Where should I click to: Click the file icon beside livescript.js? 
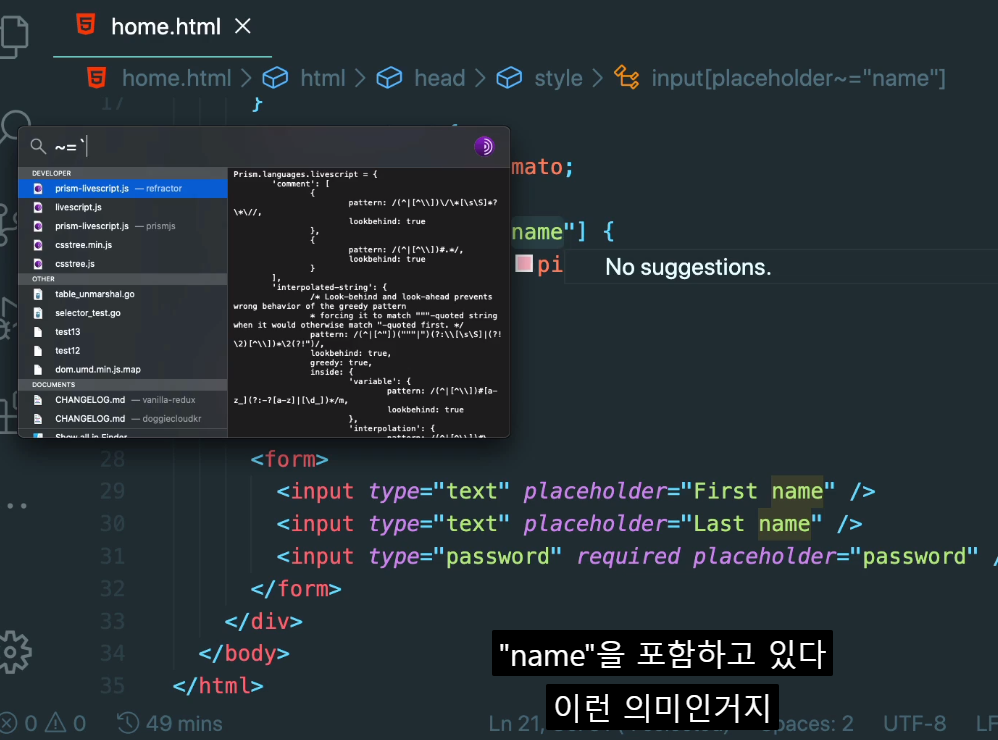click(38, 207)
